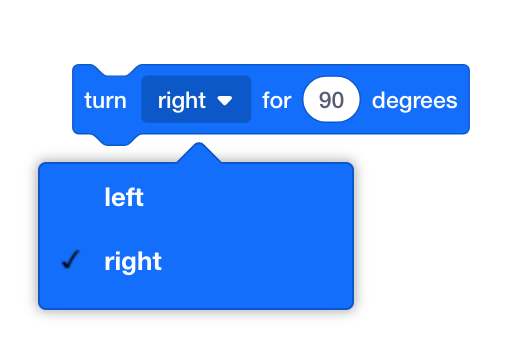Click the degrees label on the block
This screenshot has width=508, height=362.
point(414,101)
